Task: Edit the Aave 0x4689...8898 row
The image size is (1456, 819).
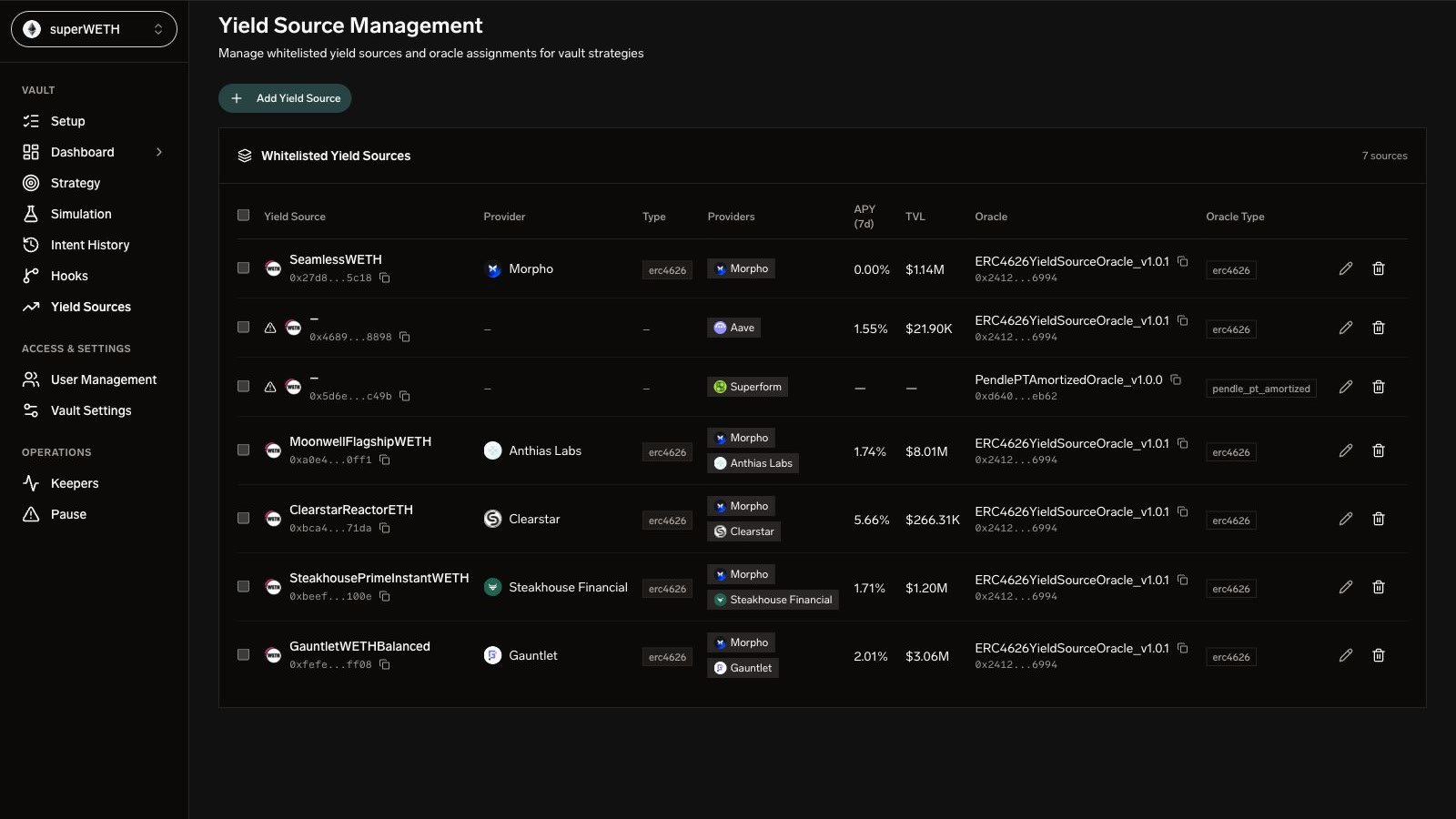Action: click(1345, 328)
